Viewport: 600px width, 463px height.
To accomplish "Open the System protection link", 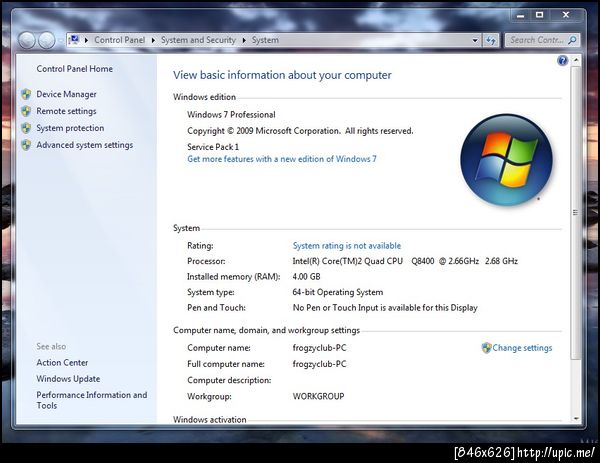I will click(70, 128).
